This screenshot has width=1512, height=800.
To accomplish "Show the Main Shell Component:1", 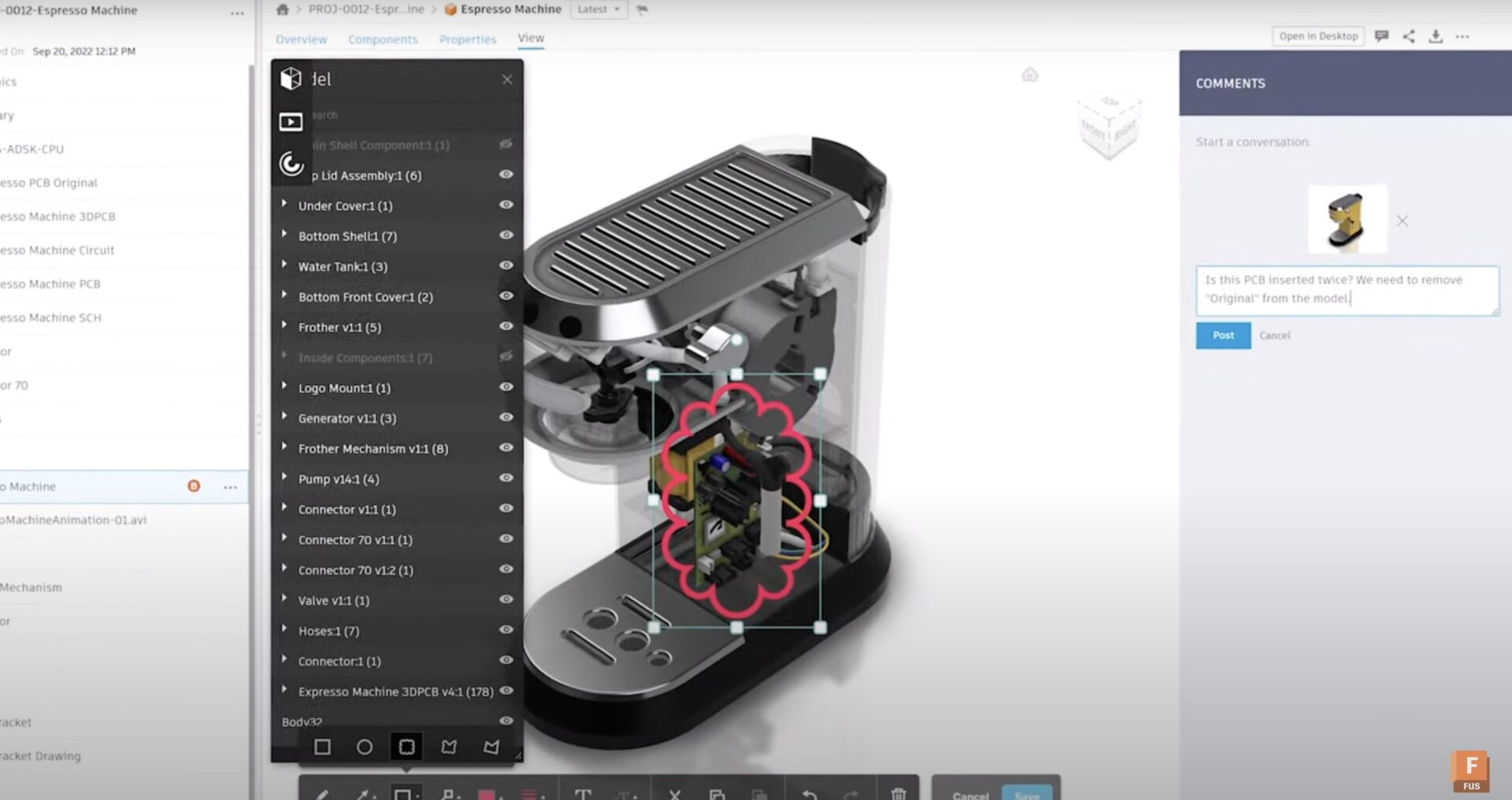I will click(x=506, y=145).
